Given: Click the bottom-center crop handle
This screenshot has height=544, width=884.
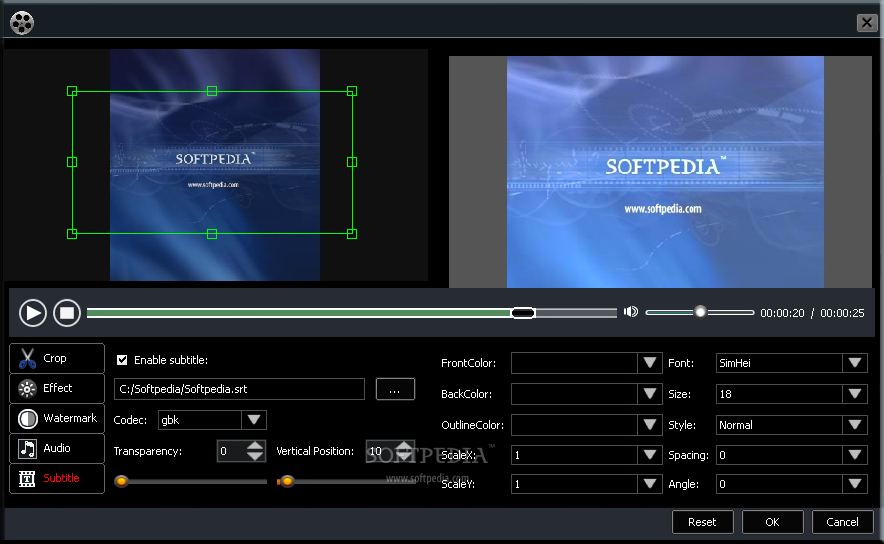Looking at the screenshot, I should click(x=212, y=233).
